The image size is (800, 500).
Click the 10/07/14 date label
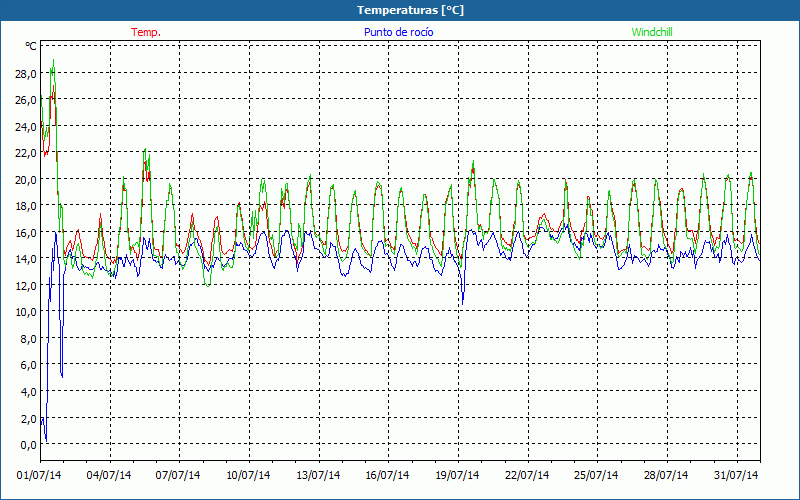(x=248, y=476)
